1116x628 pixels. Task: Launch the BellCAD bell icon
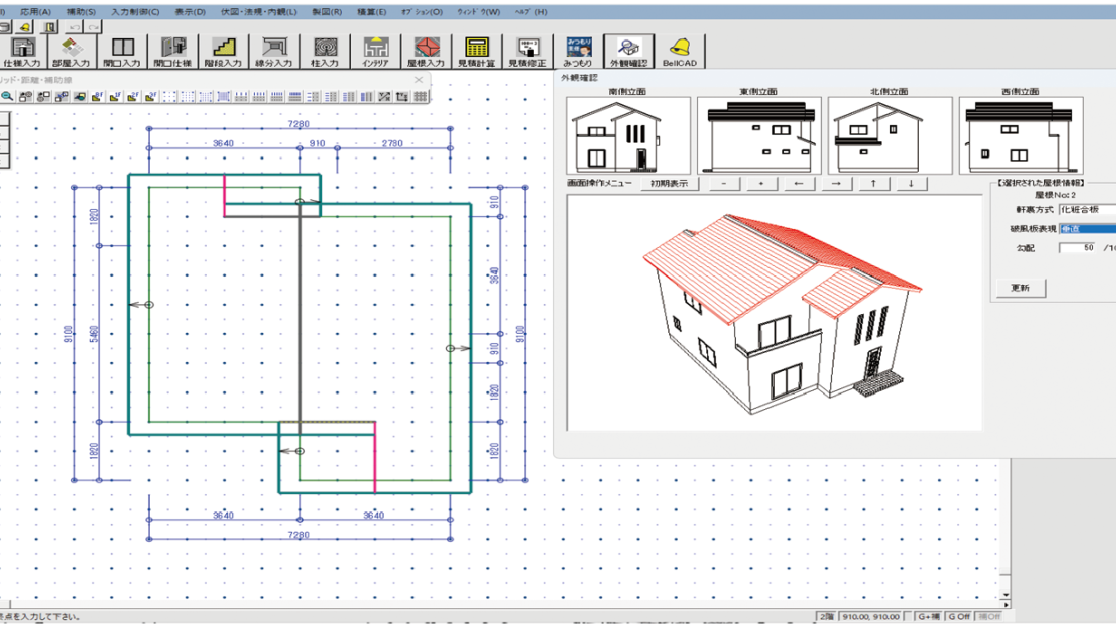pos(680,51)
